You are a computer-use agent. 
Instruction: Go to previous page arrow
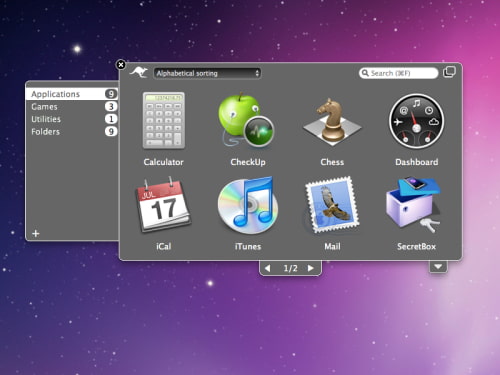click(267, 268)
